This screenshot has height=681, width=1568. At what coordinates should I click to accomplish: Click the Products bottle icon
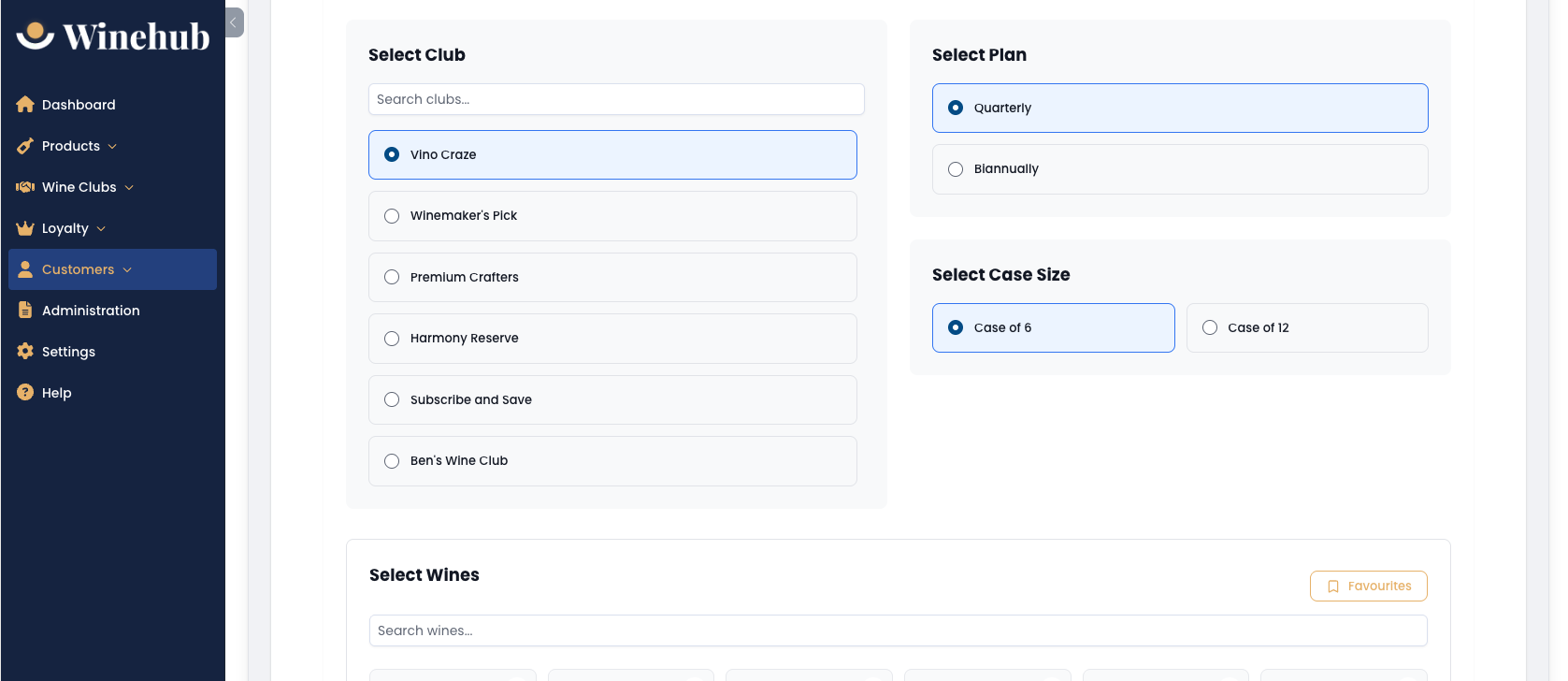tap(25, 146)
